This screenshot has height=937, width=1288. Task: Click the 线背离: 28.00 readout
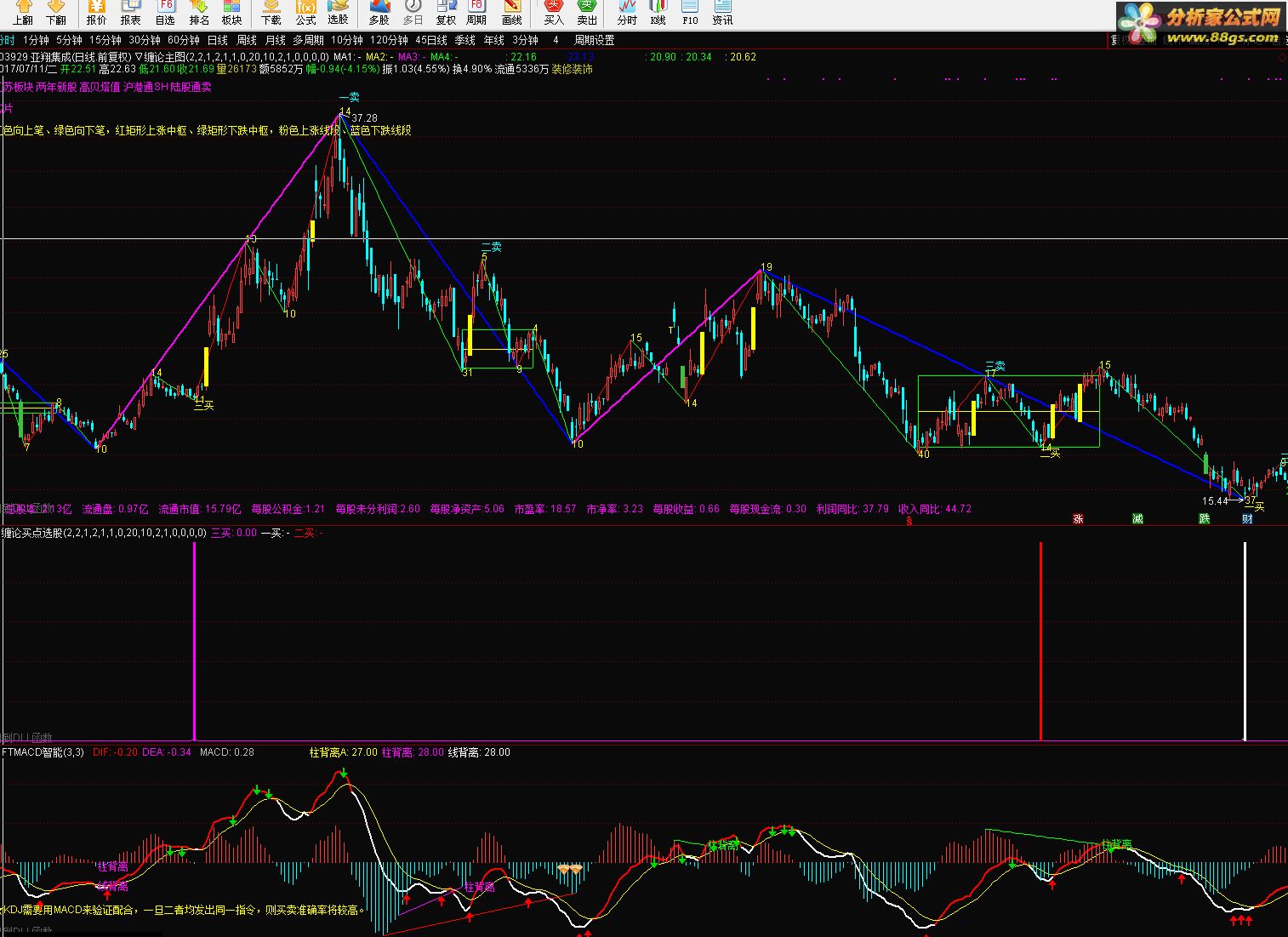click(x=479, y=752)
